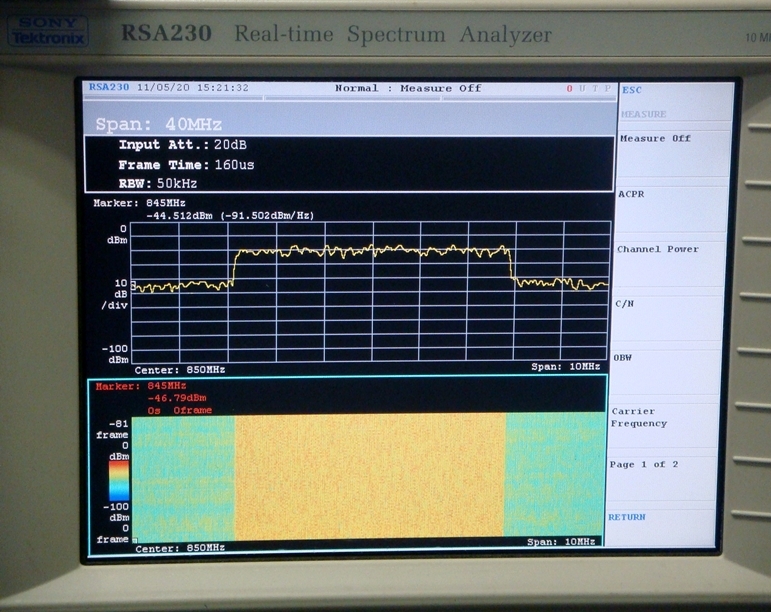
Task: Click the greyed MEASURE menu title
Action: [643, 114]
